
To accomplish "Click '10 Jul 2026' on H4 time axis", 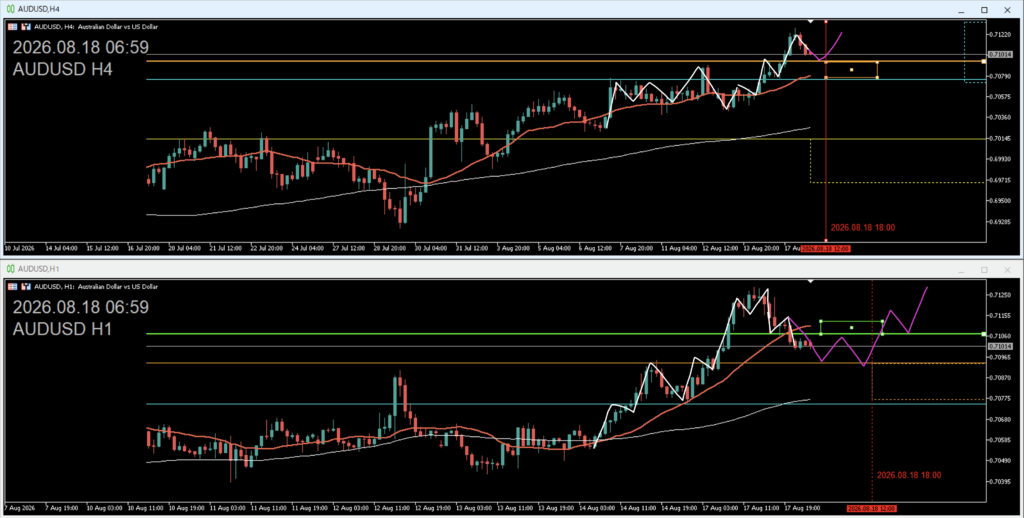I will (x=20, y=249).
